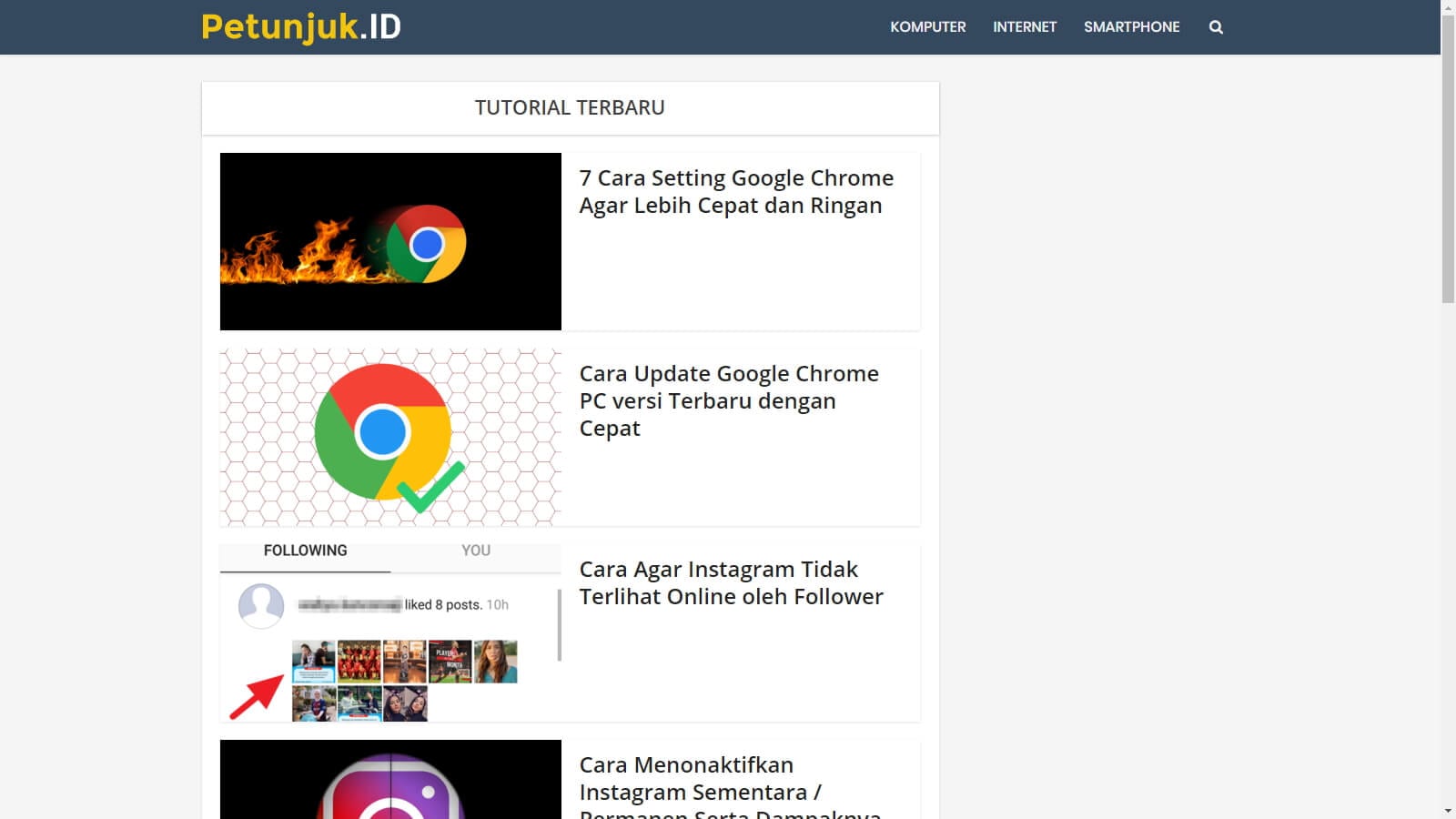Open article Cara Agar Instagram Tidak Terlihat Online
1456x819 pixels.
731,583
